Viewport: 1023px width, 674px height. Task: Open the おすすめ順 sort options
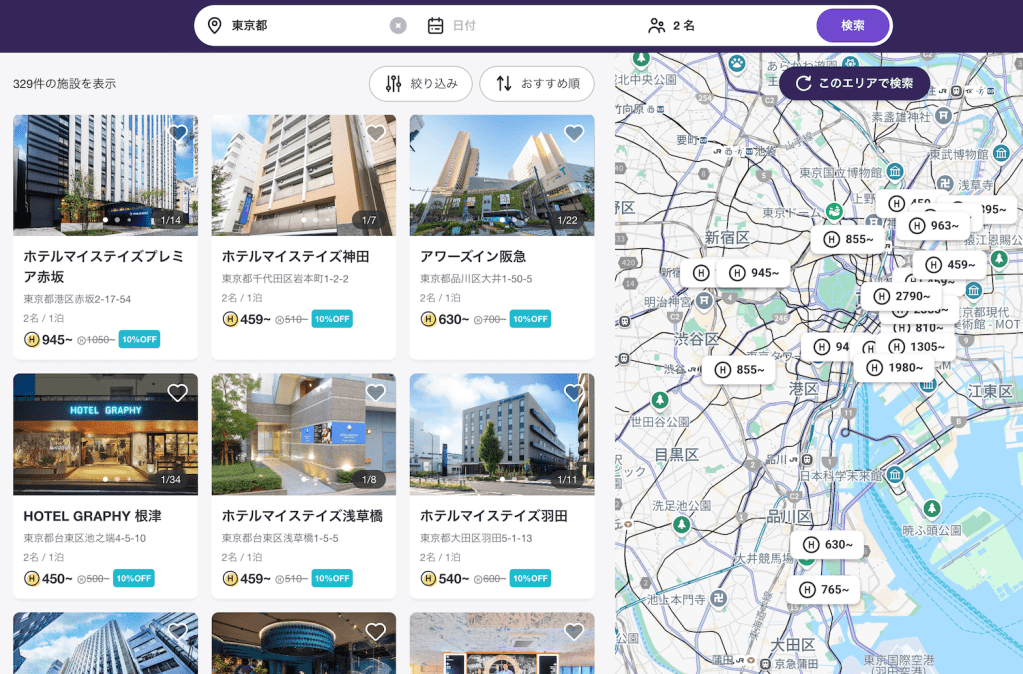(537, 84)
